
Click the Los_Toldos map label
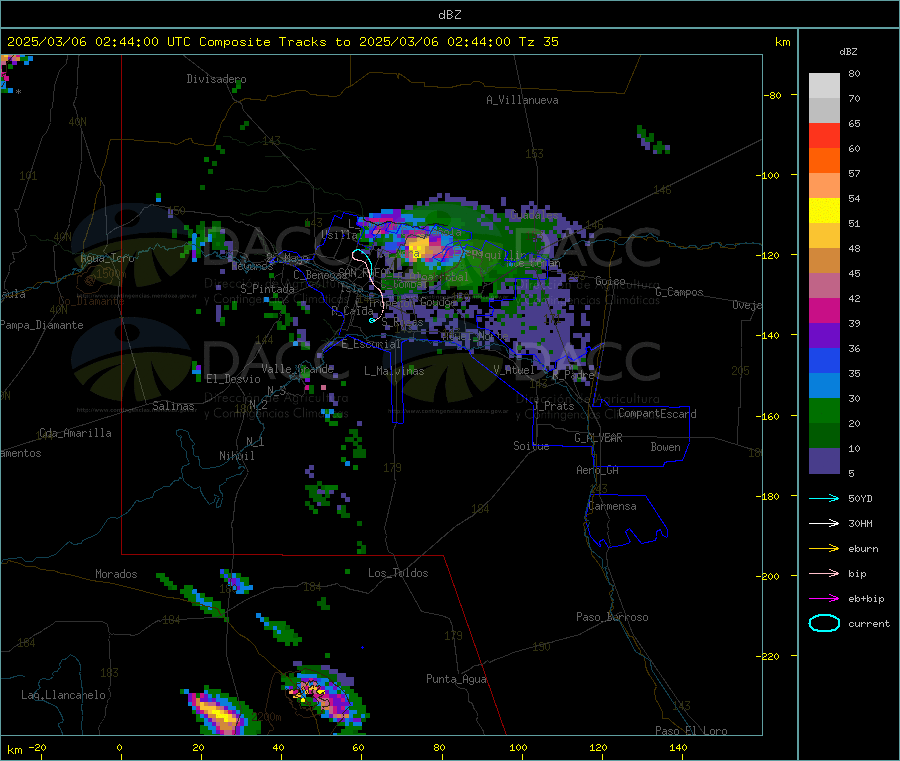click(x=398, y=573)
